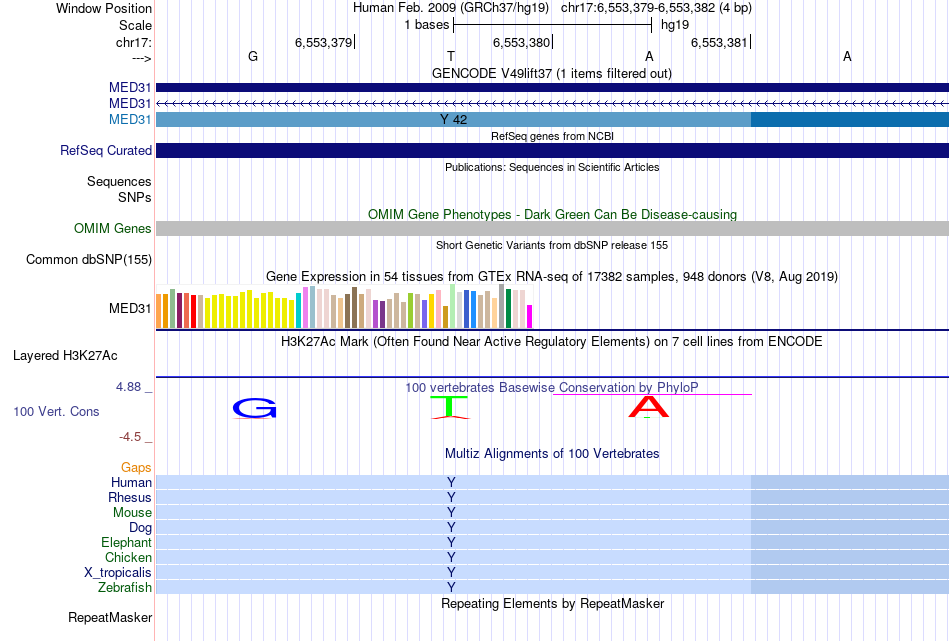The image size is (950, 641).
Task: Click the Y 42 codon label
Action: 453,119
